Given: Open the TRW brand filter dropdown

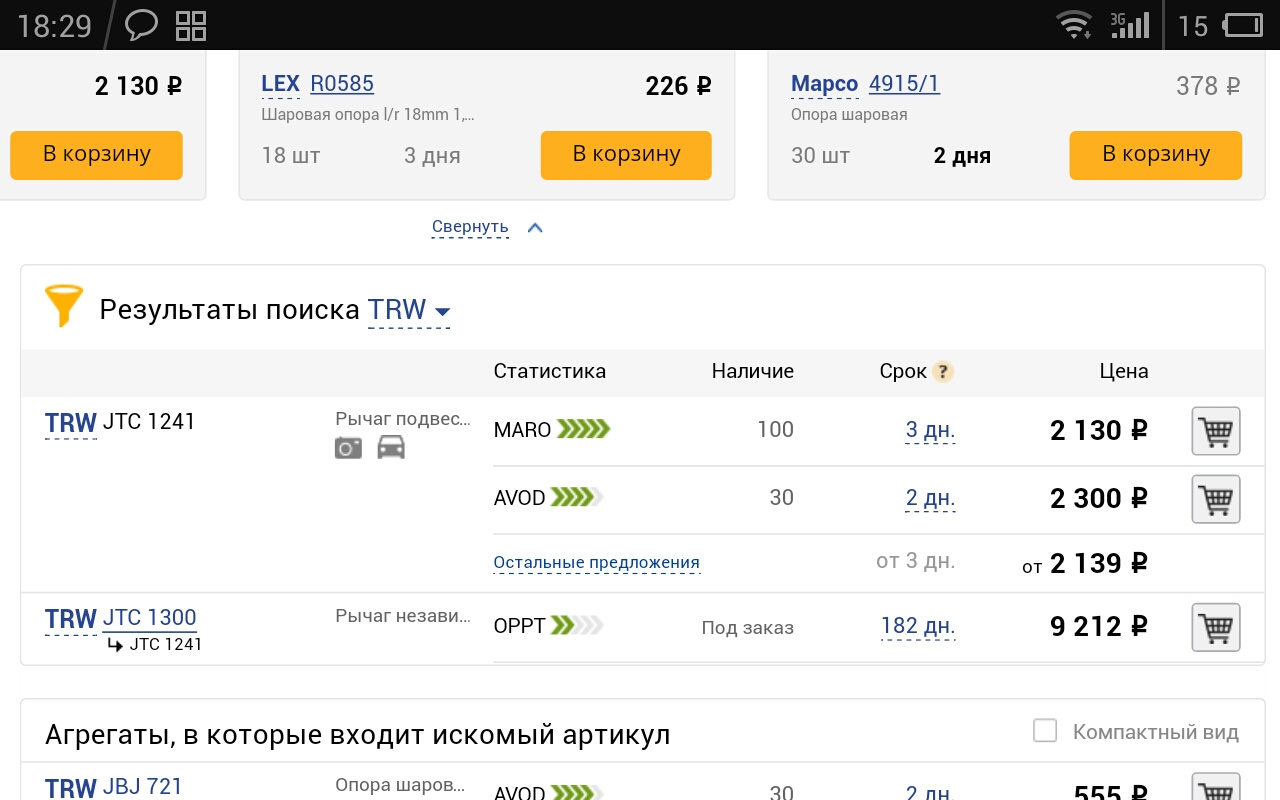Looking at the screenshot, I should [x=409, y=310].
